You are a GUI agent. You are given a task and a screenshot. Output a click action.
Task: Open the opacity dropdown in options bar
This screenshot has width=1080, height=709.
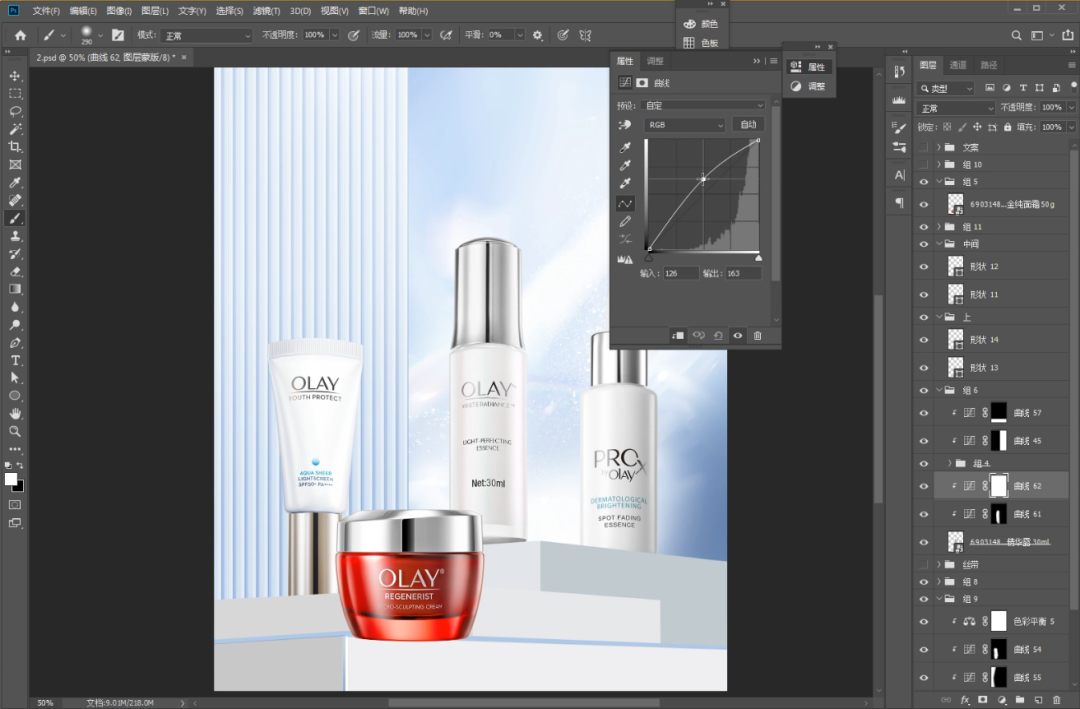pyautogui.click(x=335, y=35)
